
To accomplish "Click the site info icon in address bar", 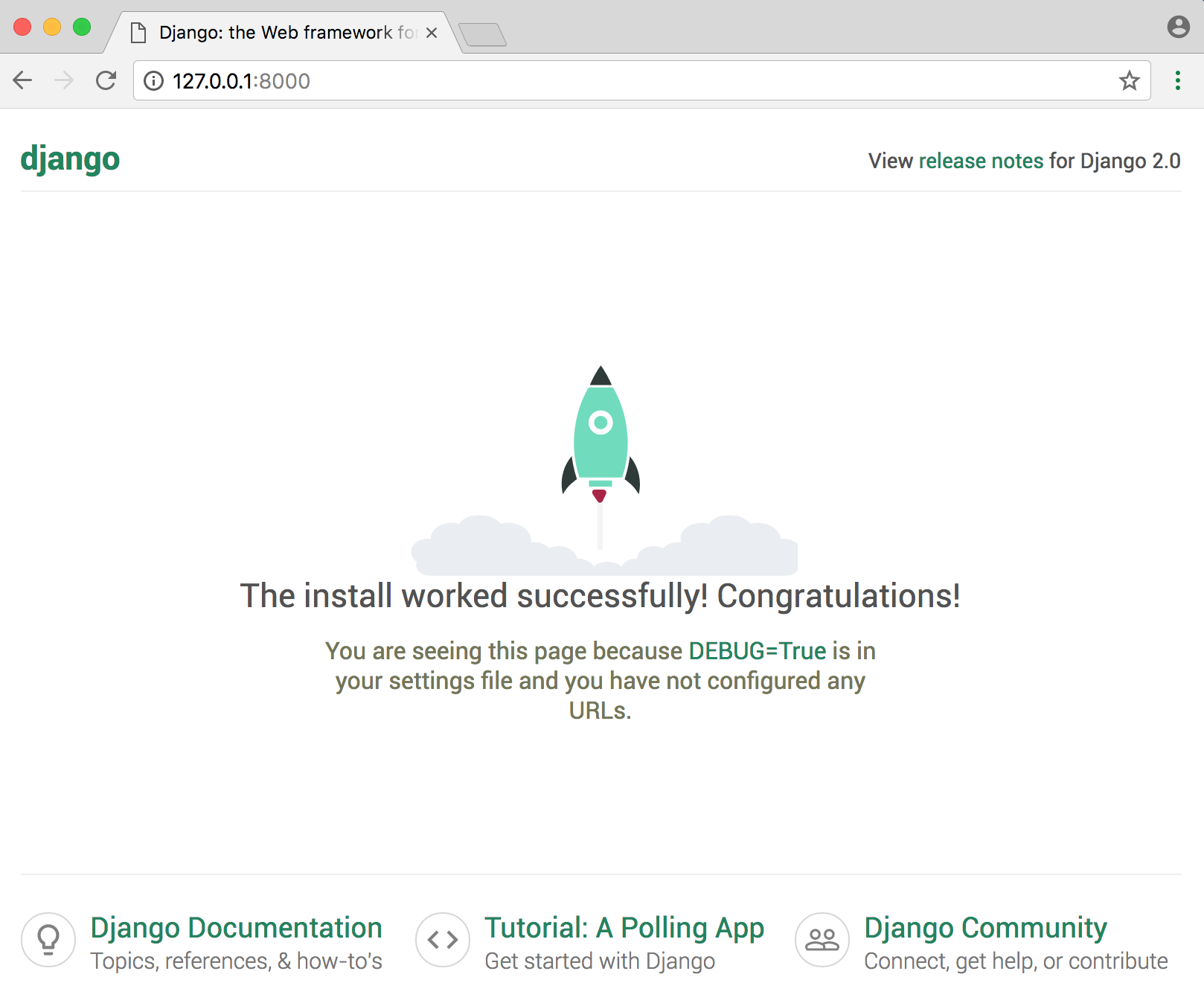I will pyautogui.click(x=153, y=80).
